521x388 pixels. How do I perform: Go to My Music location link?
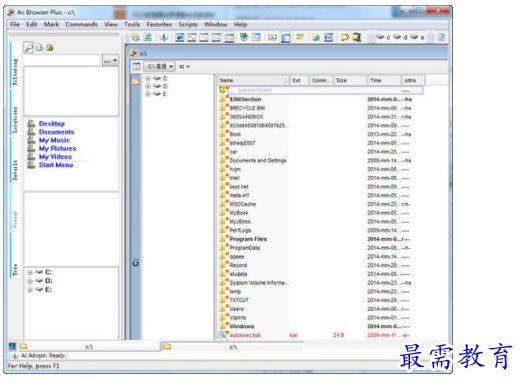54,140
